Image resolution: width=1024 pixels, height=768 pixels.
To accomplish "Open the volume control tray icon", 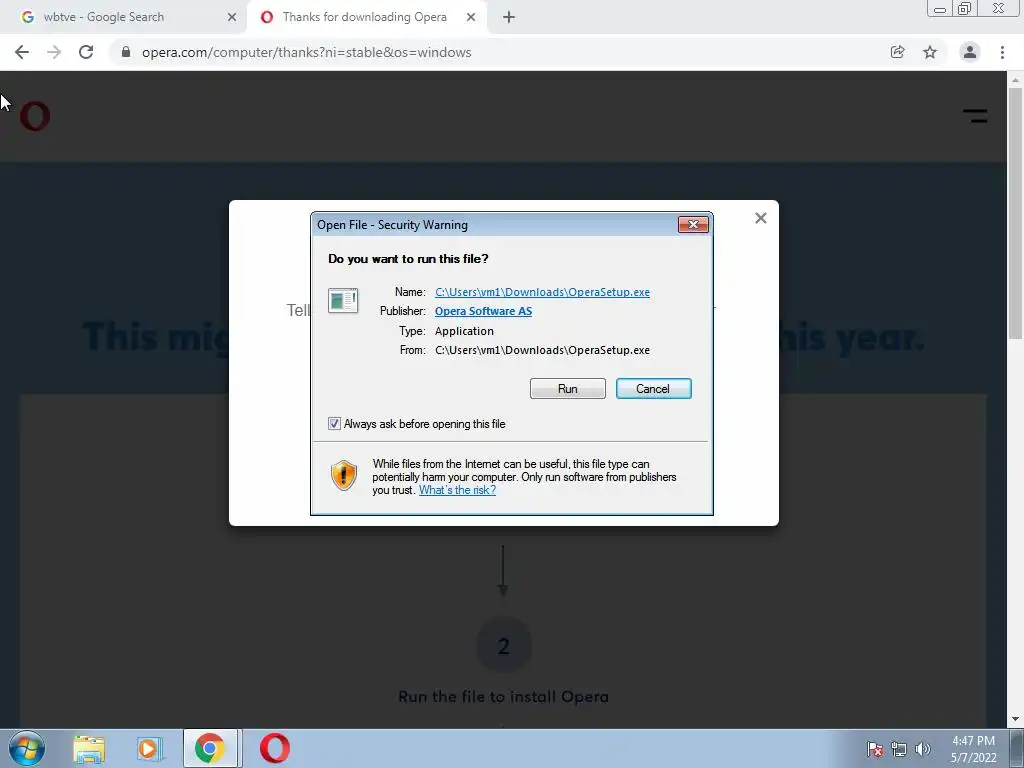I will click(923, 749).
